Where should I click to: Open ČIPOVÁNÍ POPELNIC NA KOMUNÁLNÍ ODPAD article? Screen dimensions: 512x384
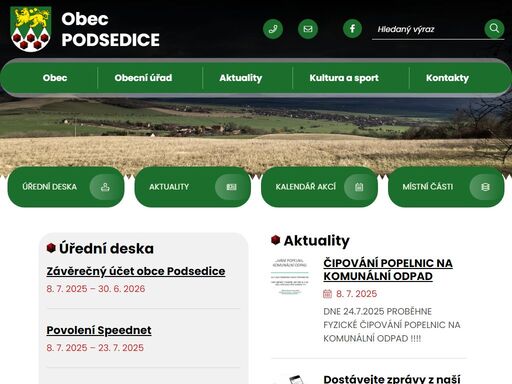[x=388, y=270]
